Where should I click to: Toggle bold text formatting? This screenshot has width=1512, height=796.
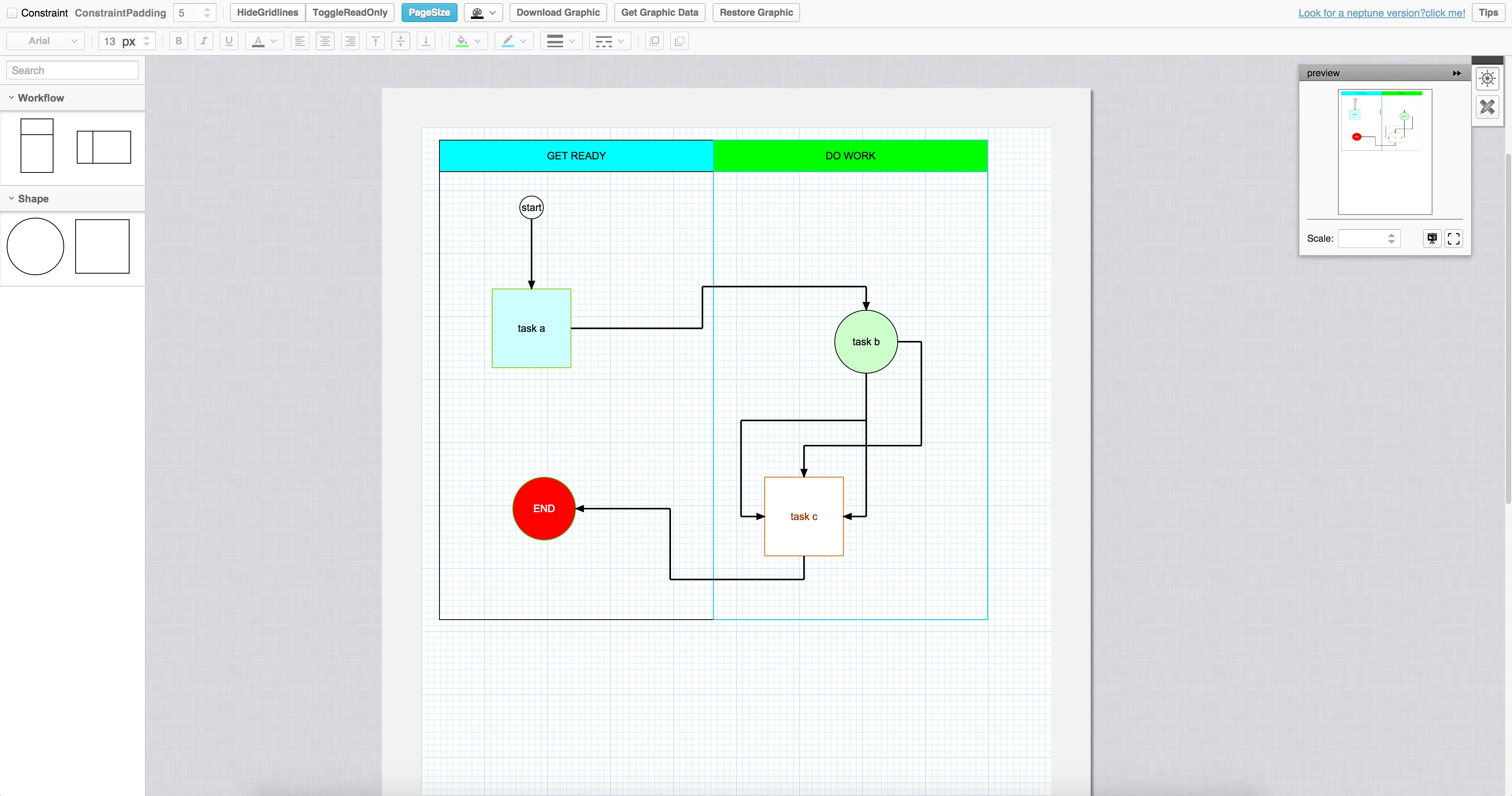click(x=178, y=41)
